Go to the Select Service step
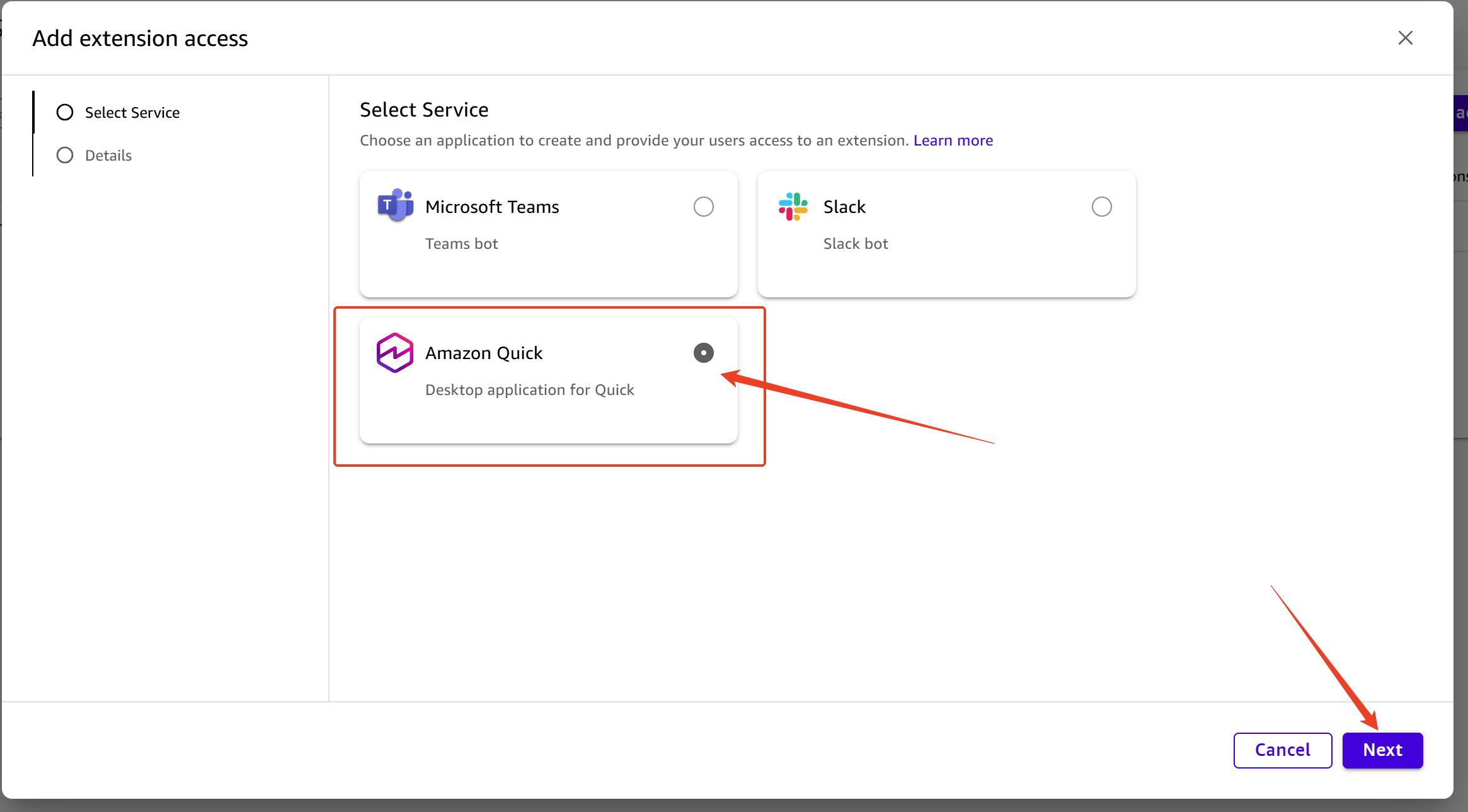 (118, 112)
